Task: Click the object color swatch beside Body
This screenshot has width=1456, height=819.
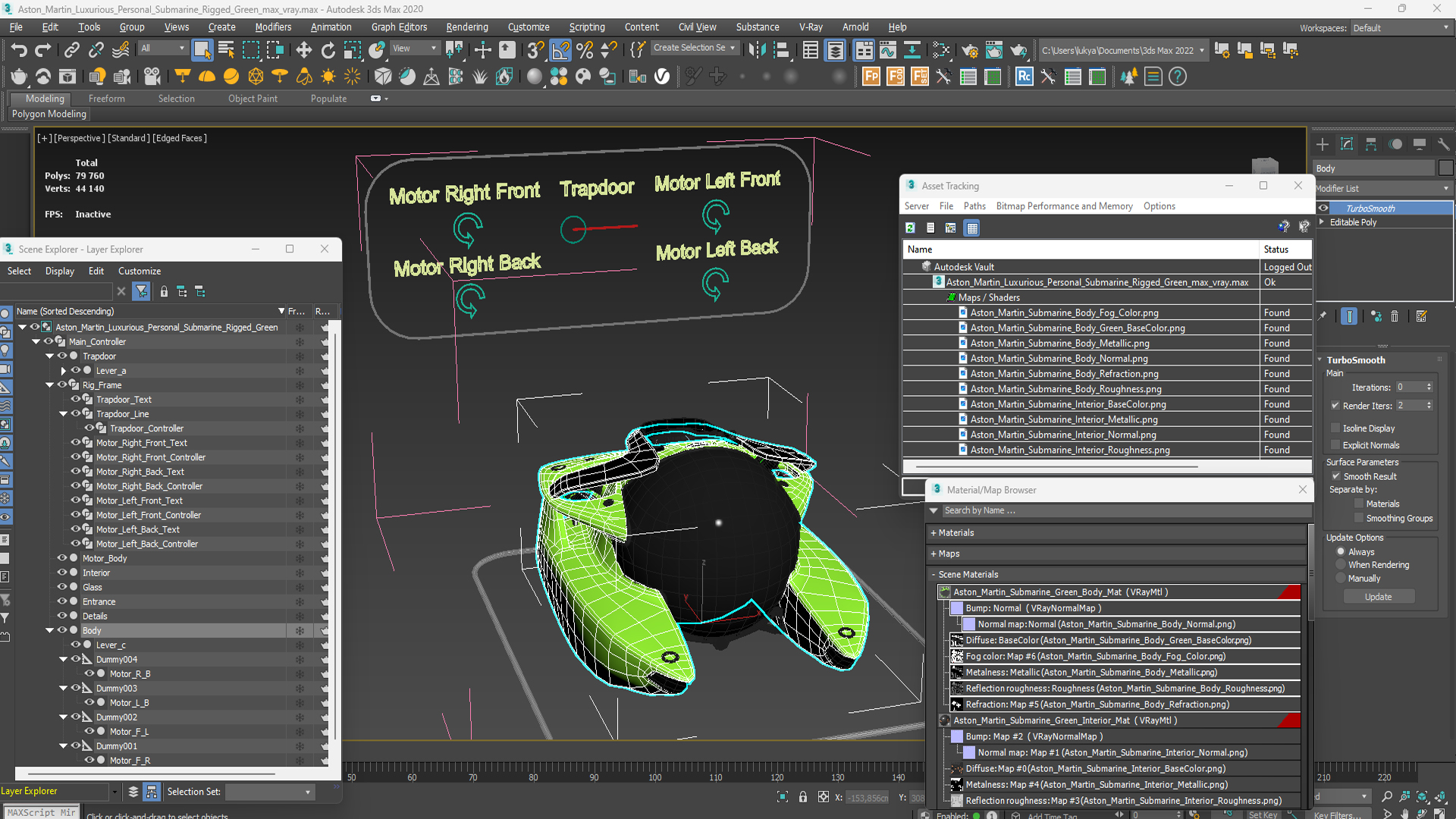Action: [1445, 168]
